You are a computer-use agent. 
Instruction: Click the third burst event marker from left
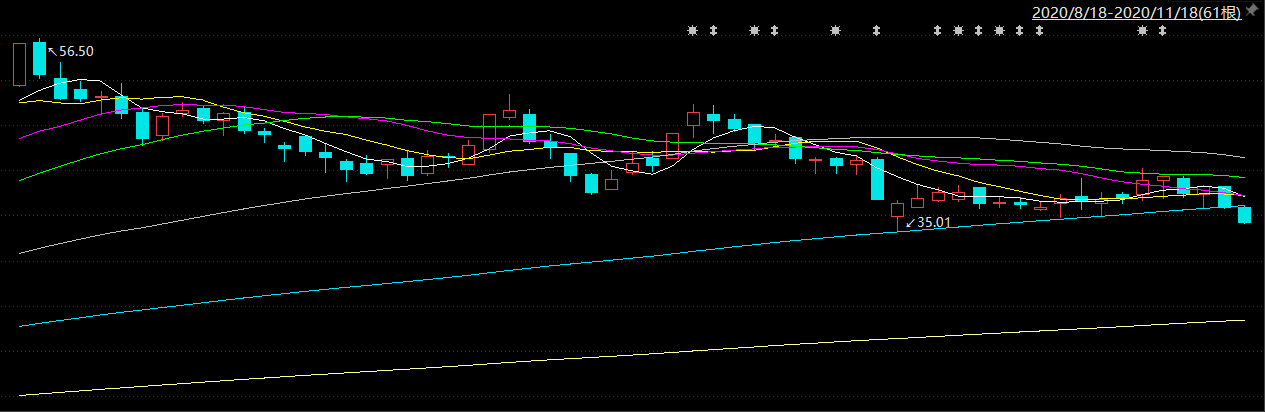point(835,30)
